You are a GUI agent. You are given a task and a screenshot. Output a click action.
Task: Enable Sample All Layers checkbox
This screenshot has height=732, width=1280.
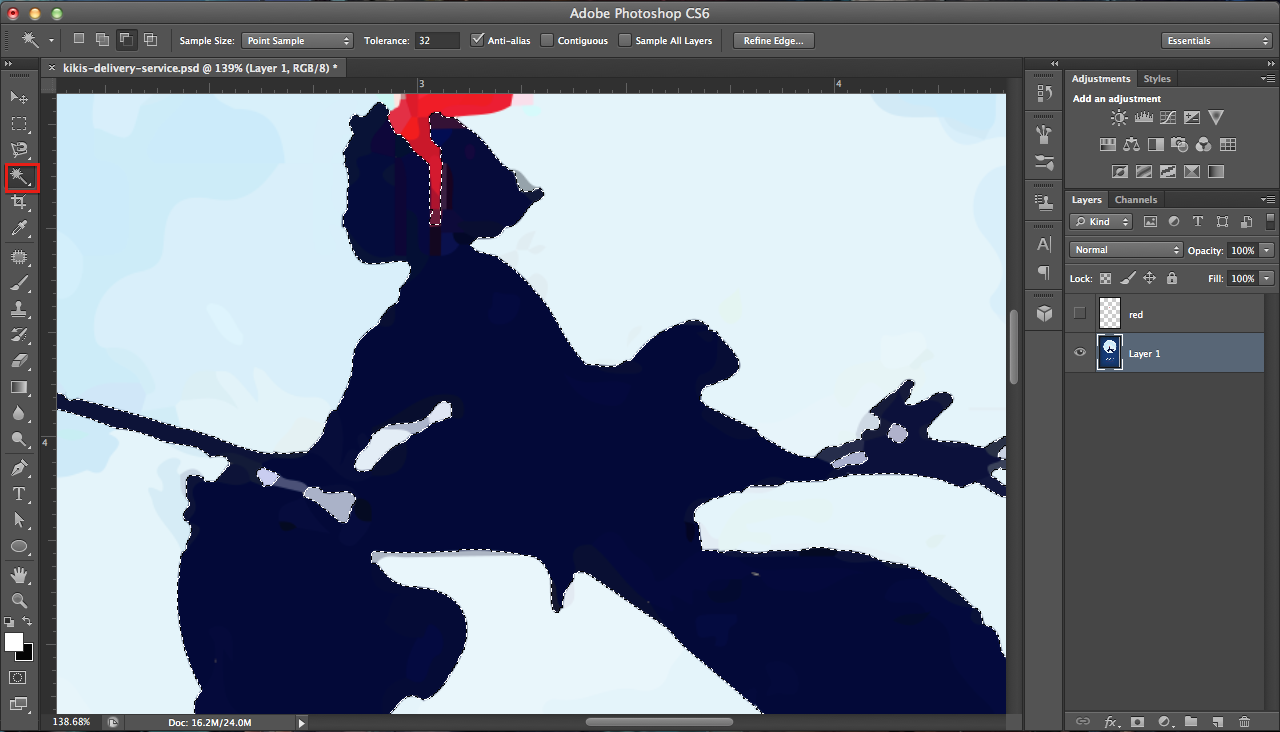[x=625, y=41]
